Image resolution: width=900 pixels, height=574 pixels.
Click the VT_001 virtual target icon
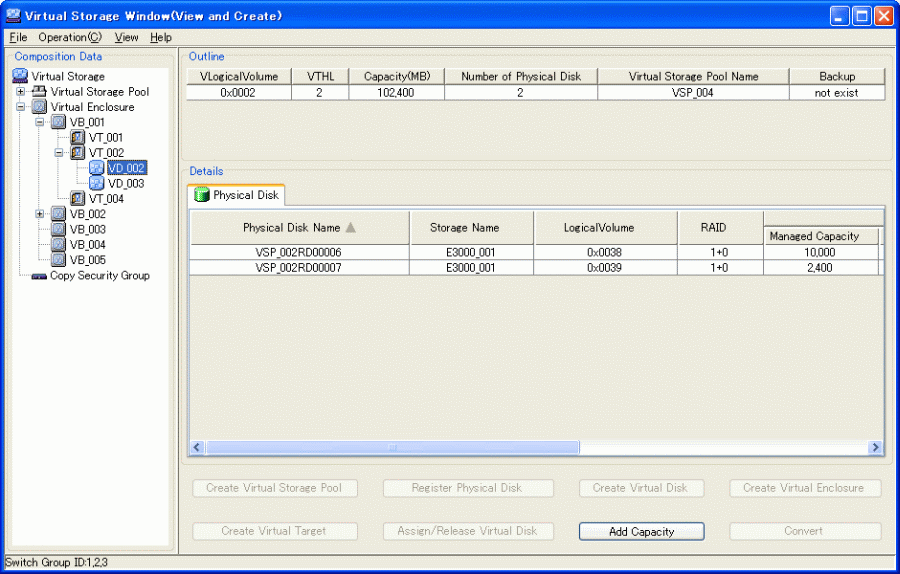coord(77,137)
